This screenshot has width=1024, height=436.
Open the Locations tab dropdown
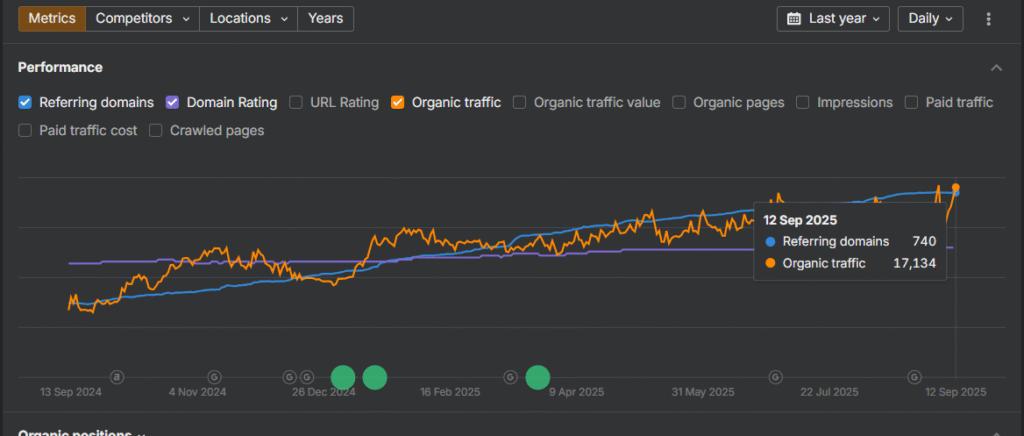[248, 19]
